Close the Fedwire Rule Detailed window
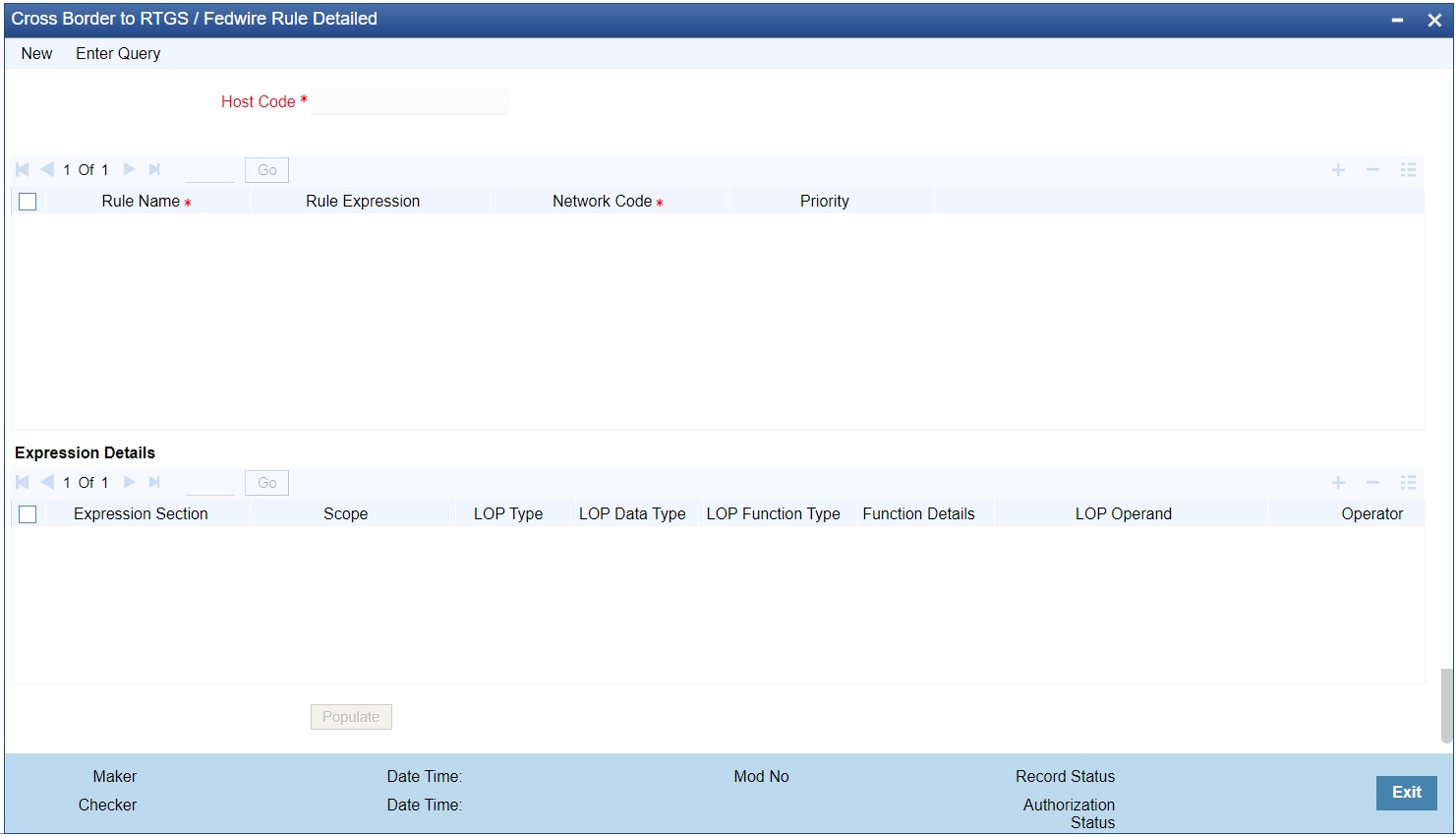This screenshot has width=1456, height=837. click(1434, 20)
